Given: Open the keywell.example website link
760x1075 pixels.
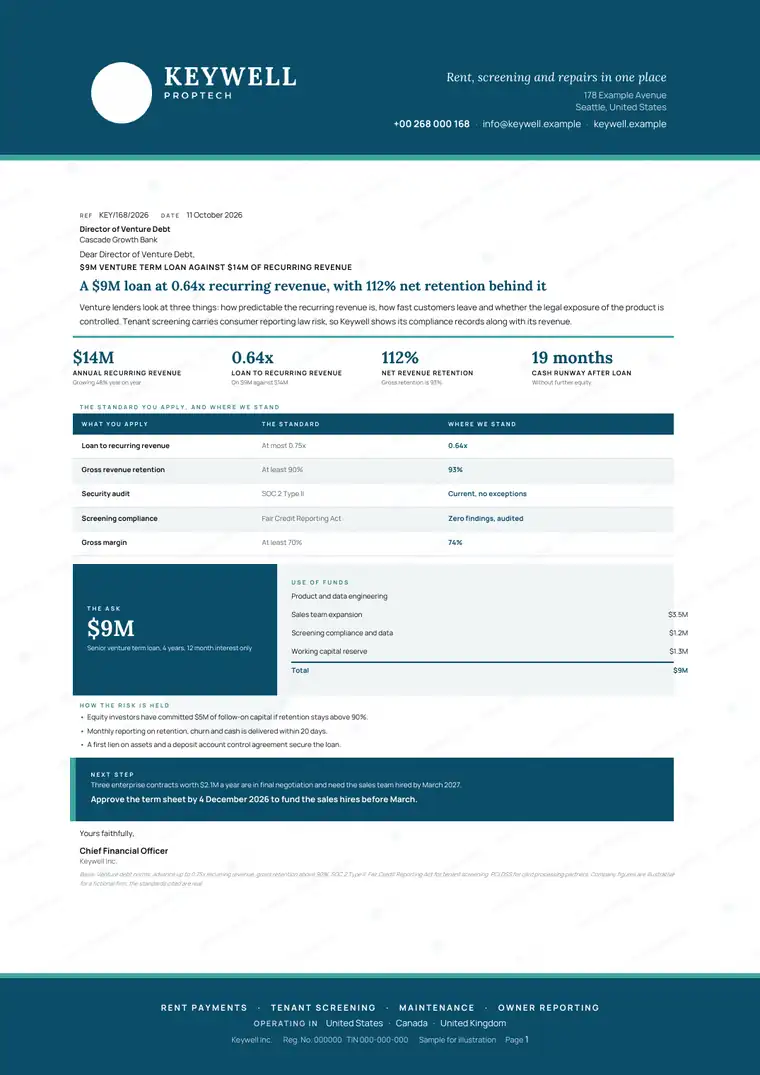Looking at the screenshot, I should (630, 124).
